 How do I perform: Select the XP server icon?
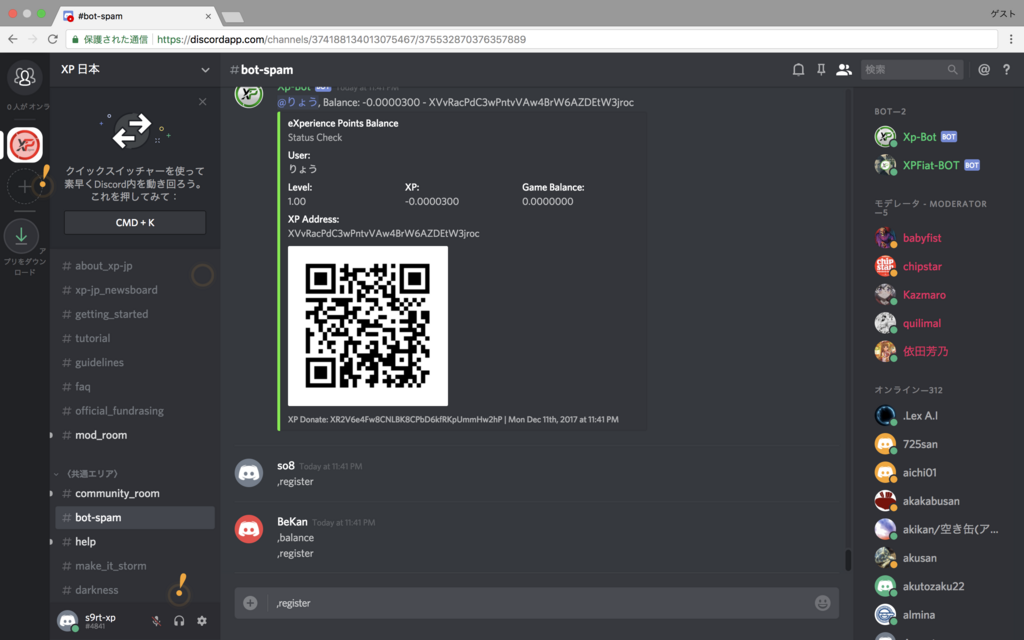coord(25,145)
